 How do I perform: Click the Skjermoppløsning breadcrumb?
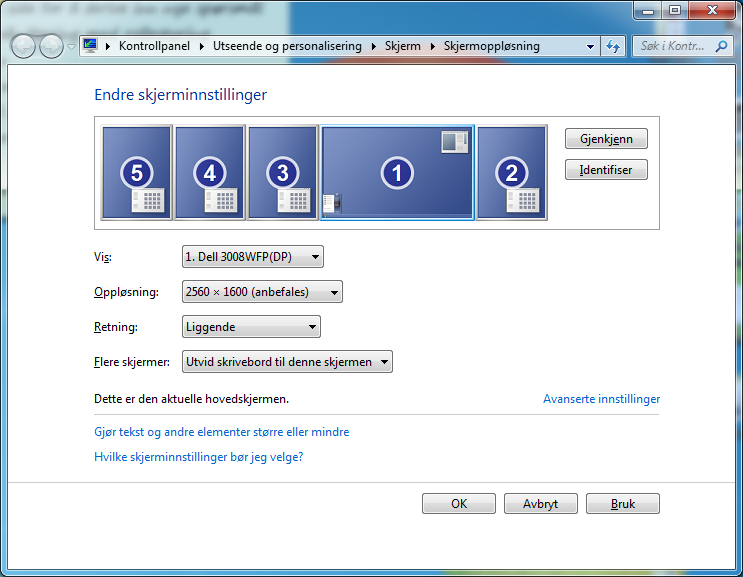[x=491, y=46]
